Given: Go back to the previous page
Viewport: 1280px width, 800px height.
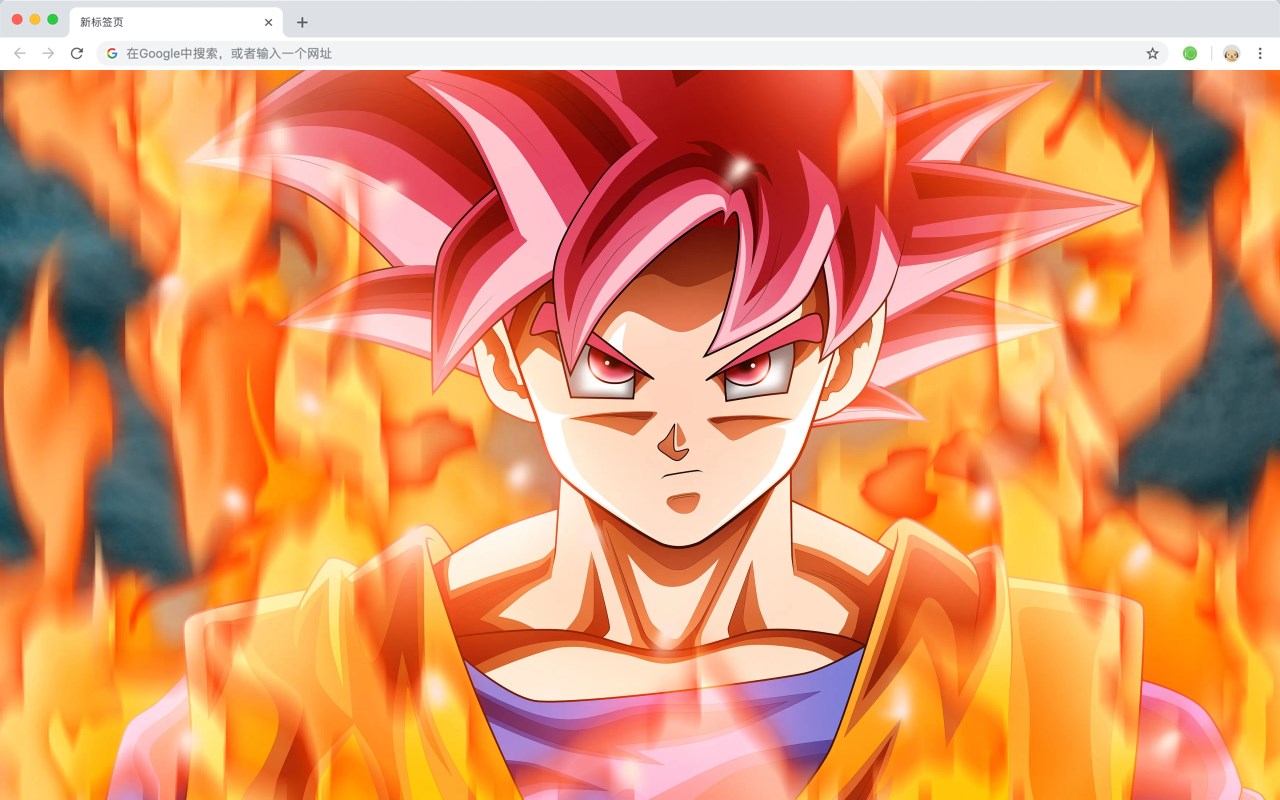Looking at the screenshot, I should 20,53.
